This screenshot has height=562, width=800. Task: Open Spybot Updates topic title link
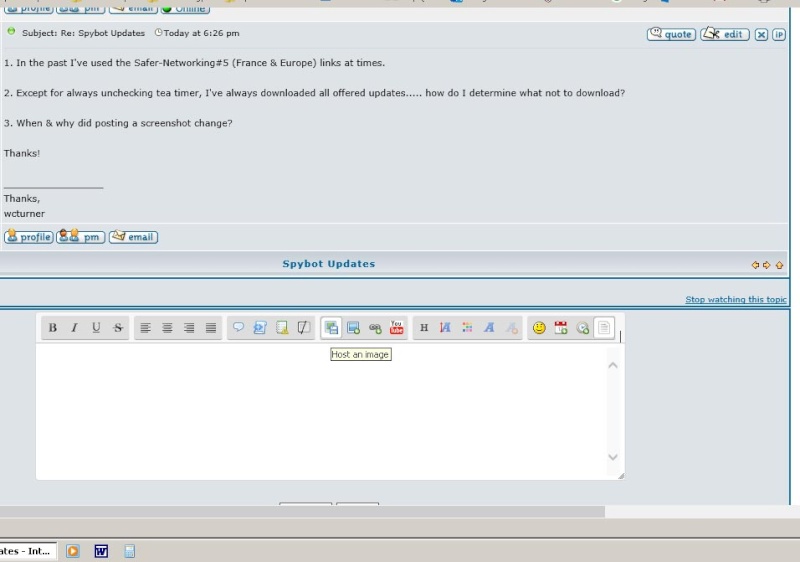329,264
